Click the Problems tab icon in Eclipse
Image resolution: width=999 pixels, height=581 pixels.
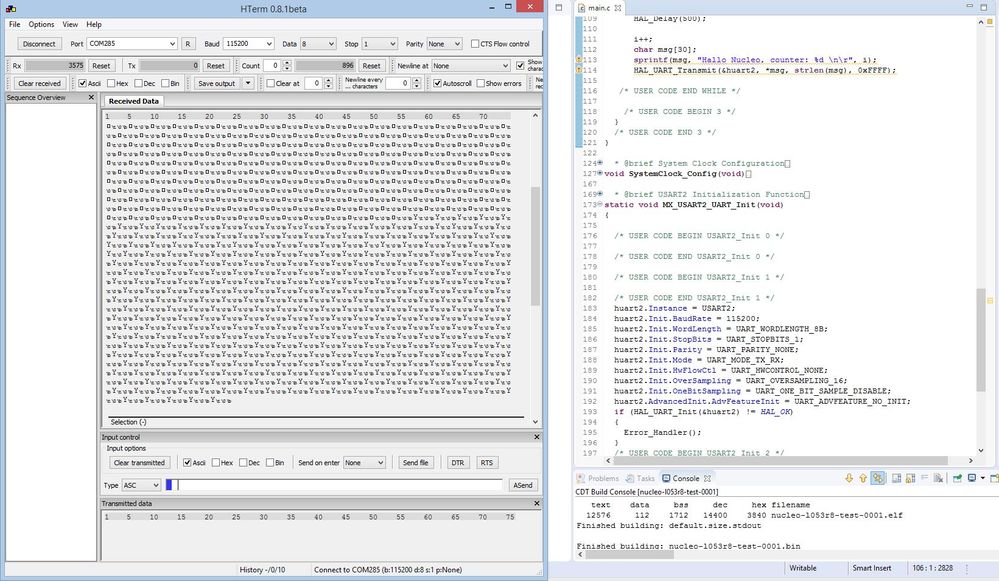pyautogui.click(x=580, y=478)
